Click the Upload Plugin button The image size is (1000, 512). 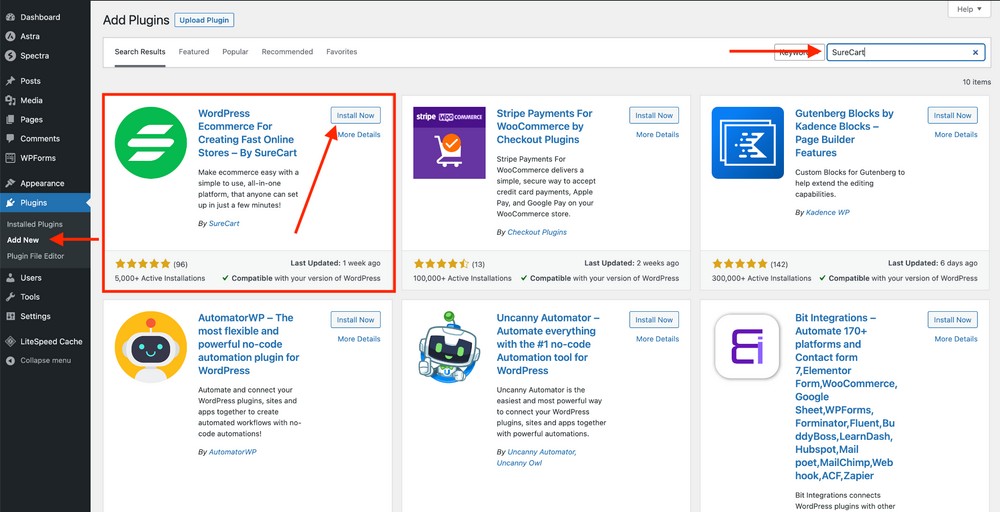pyautogui.click(x=204, y=20)
